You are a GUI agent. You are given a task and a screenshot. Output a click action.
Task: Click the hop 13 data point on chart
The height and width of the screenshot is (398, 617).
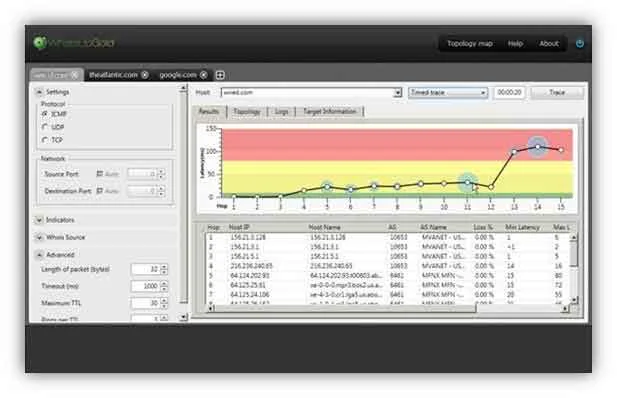click(514, 152)
